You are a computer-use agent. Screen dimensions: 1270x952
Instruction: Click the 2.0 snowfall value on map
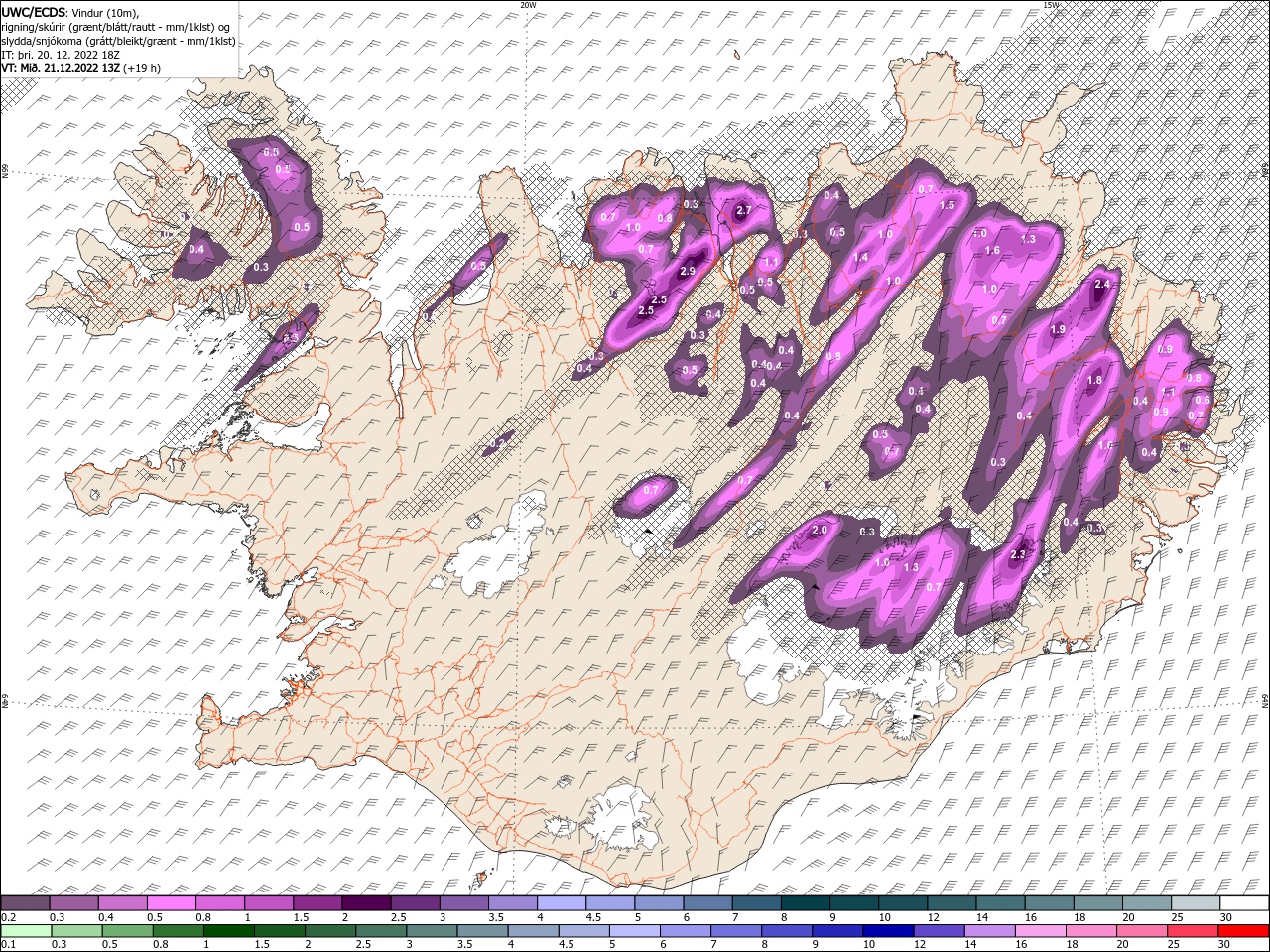[x=820, y=531]
